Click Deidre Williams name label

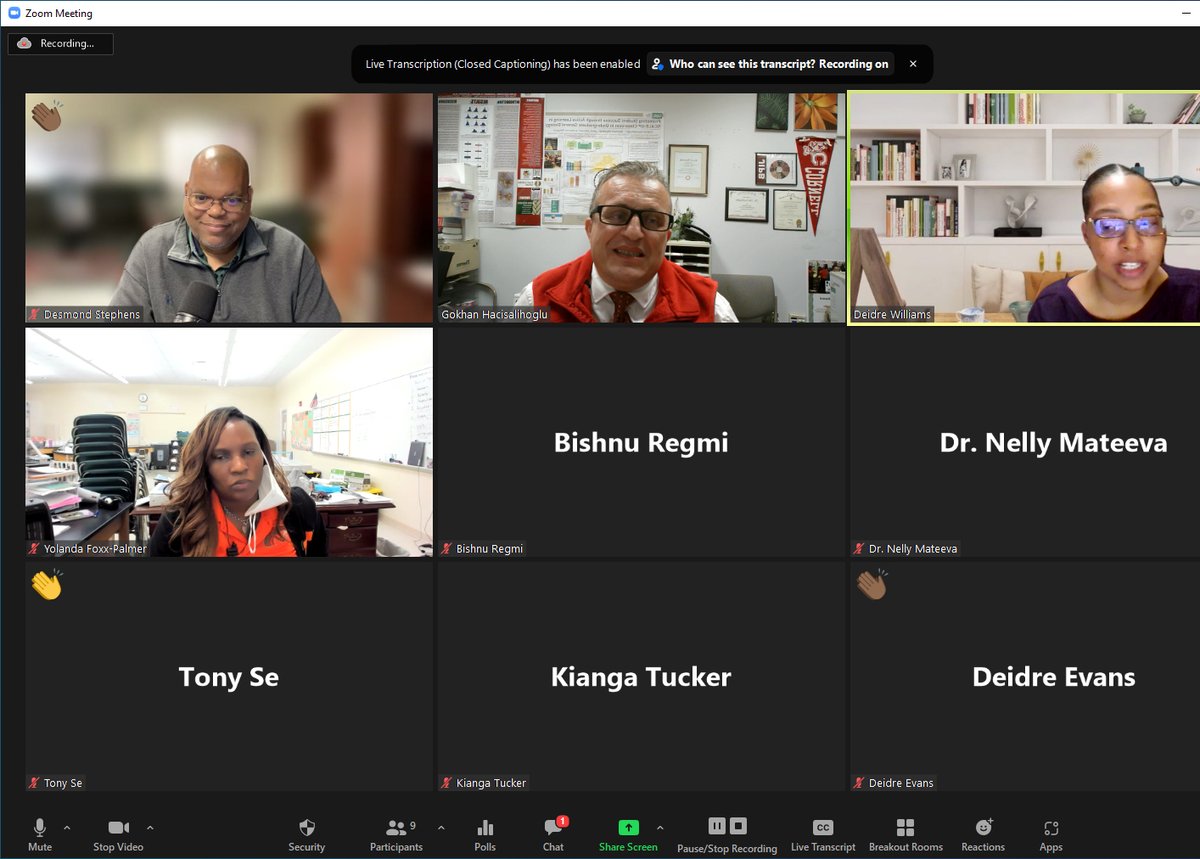pos(892,315)
